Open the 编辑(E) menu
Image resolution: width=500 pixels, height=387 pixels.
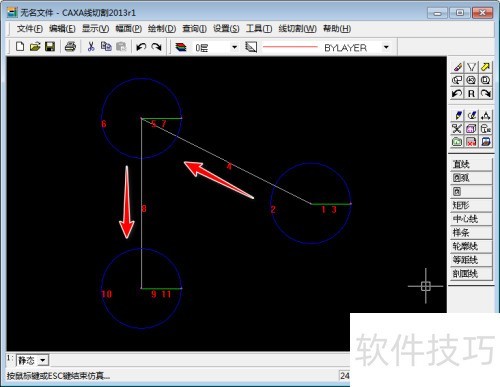click(x=62, y=29)
